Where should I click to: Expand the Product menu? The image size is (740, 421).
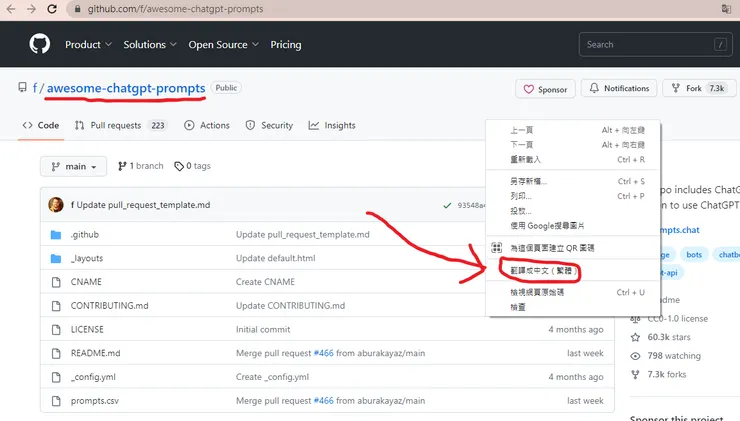88,44
